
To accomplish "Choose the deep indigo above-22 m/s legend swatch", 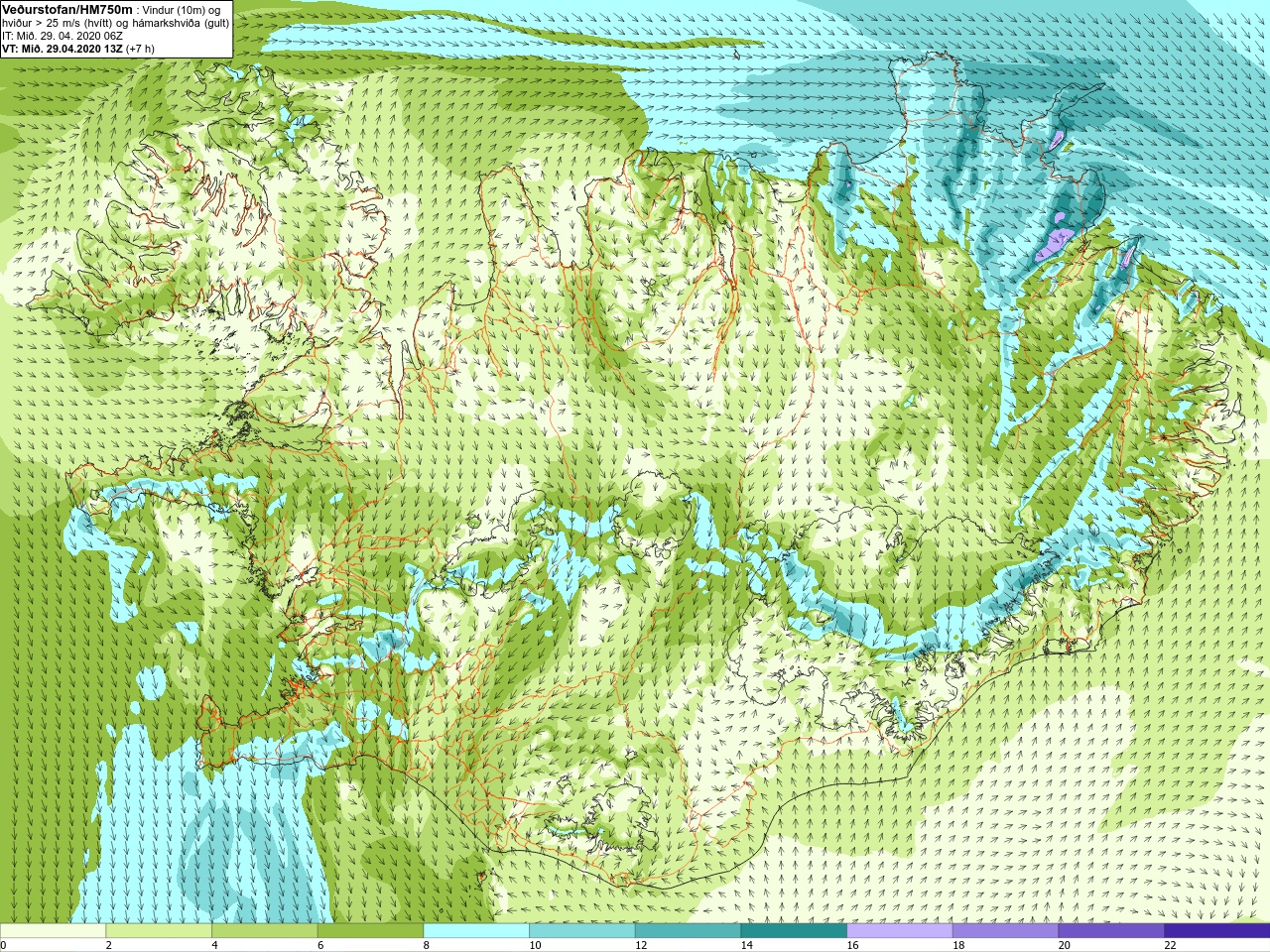I will (x=1217, y=931).
